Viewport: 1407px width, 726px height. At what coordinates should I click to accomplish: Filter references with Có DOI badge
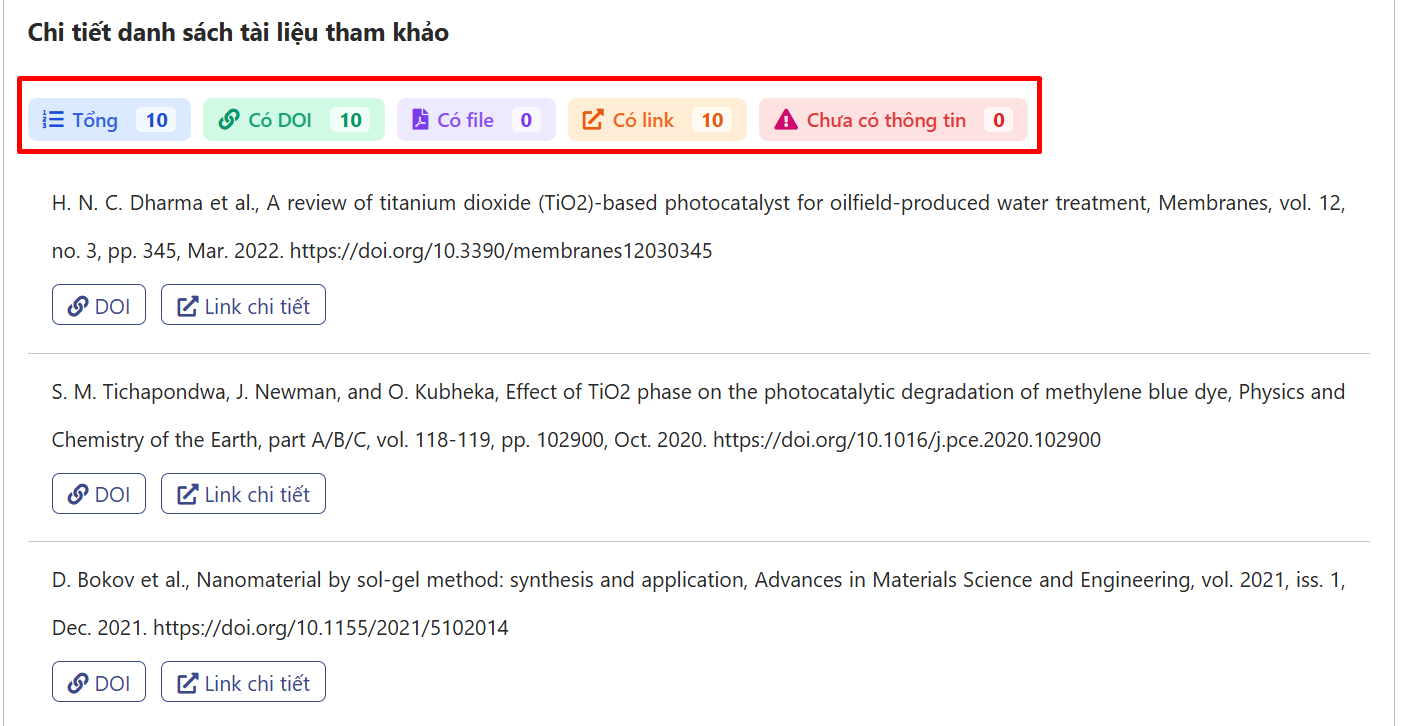pos(293,120)
